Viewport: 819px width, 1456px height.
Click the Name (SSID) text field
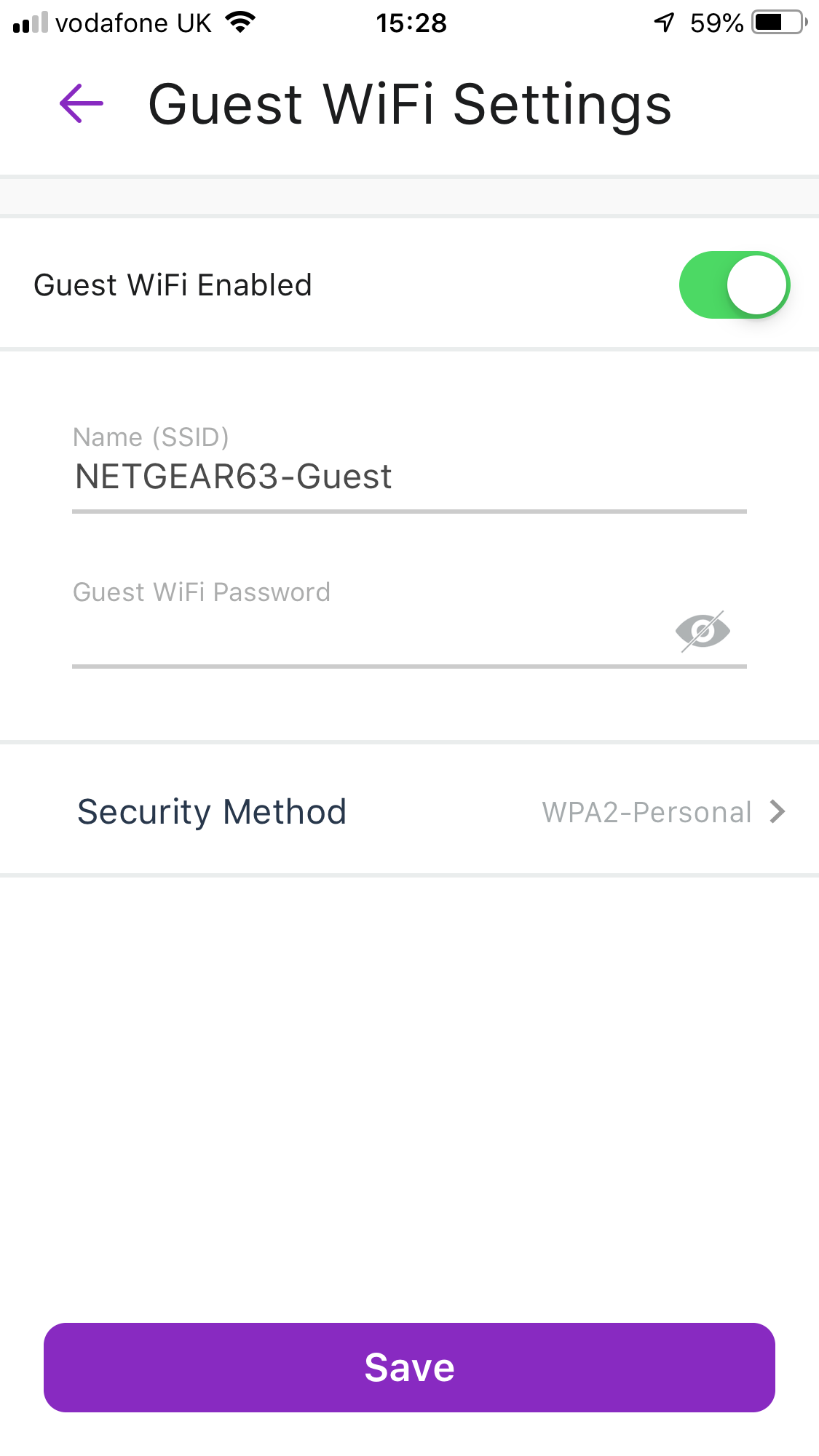coord(408,477)
